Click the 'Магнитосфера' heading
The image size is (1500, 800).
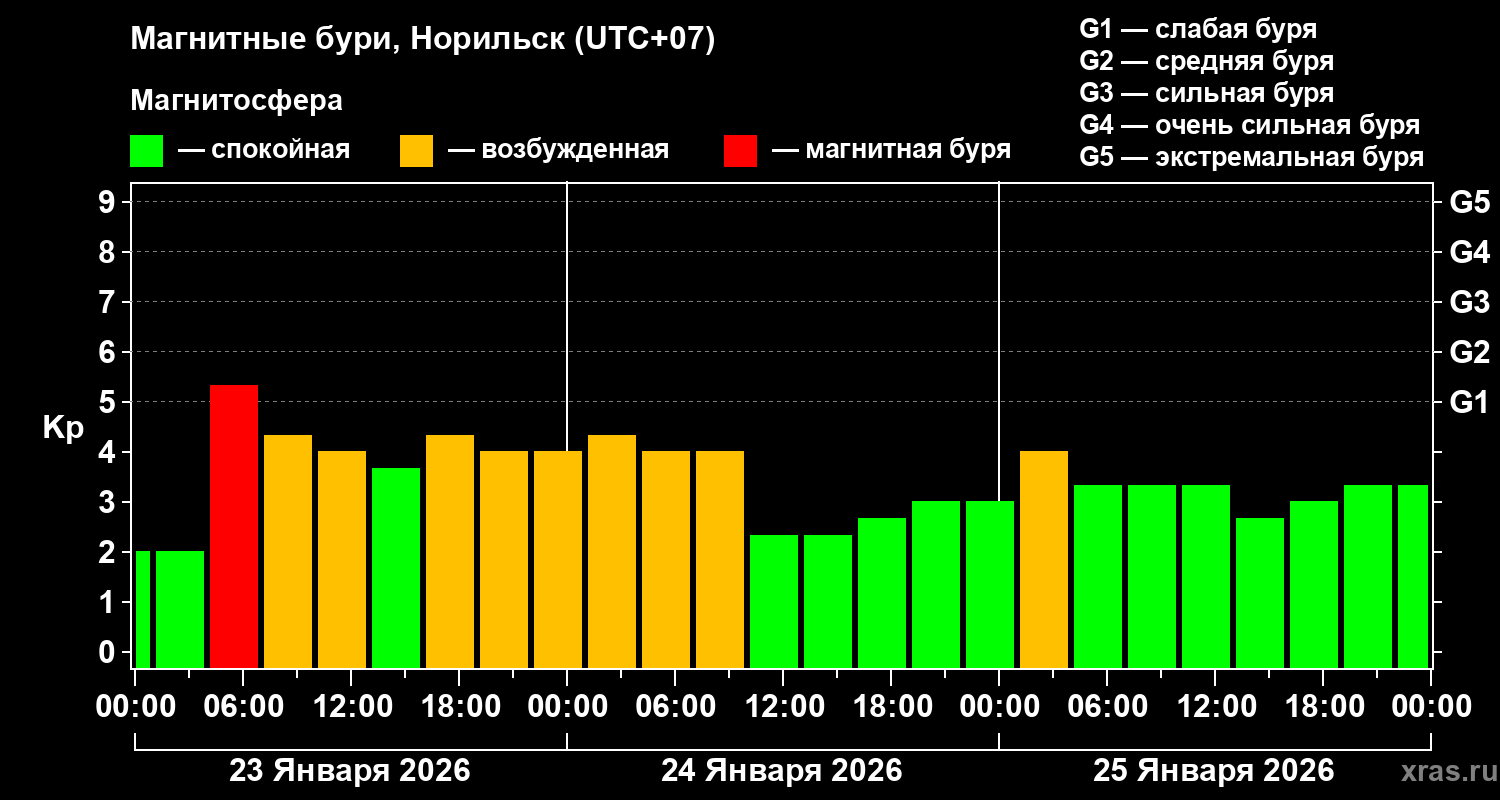(236, 101)
